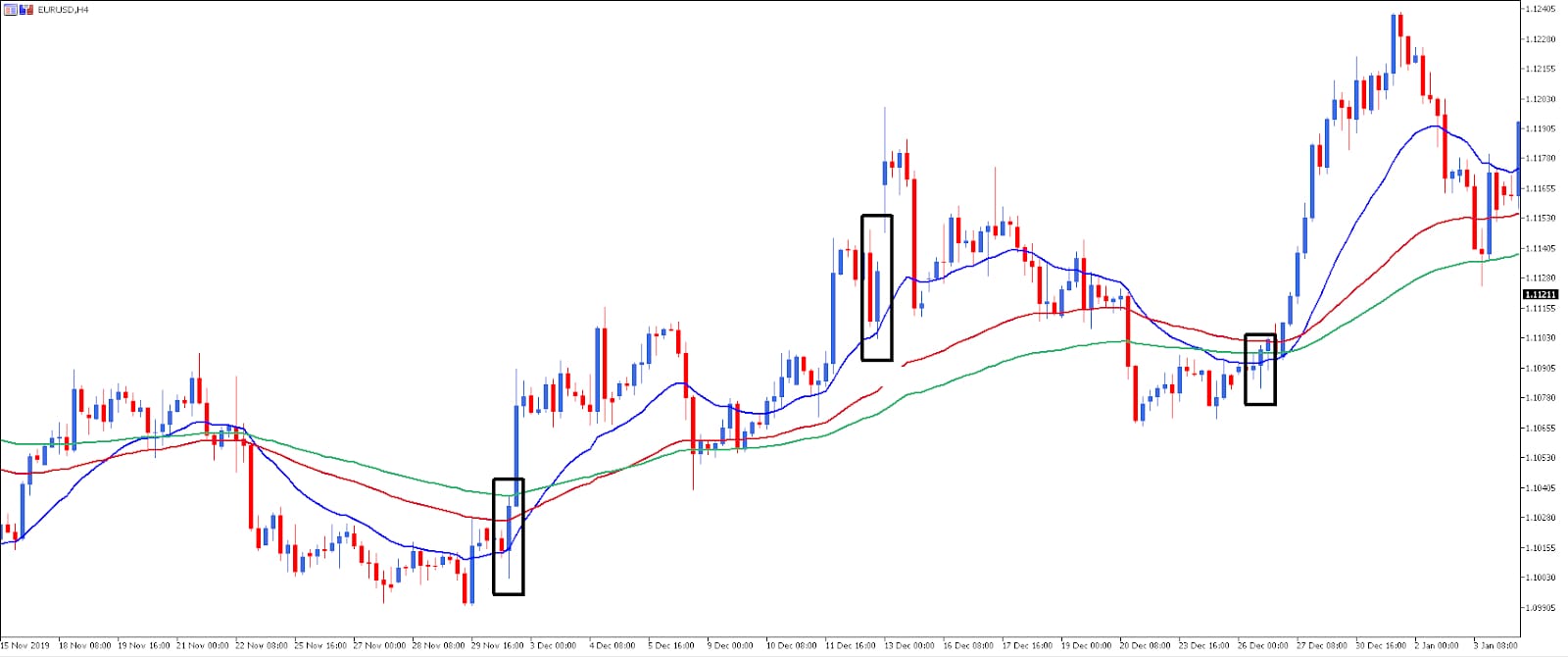Click the 1.11030 price level on scale
This screenshot has width=1568, height=657.
pyautogui.click(x=1542, y=337)
